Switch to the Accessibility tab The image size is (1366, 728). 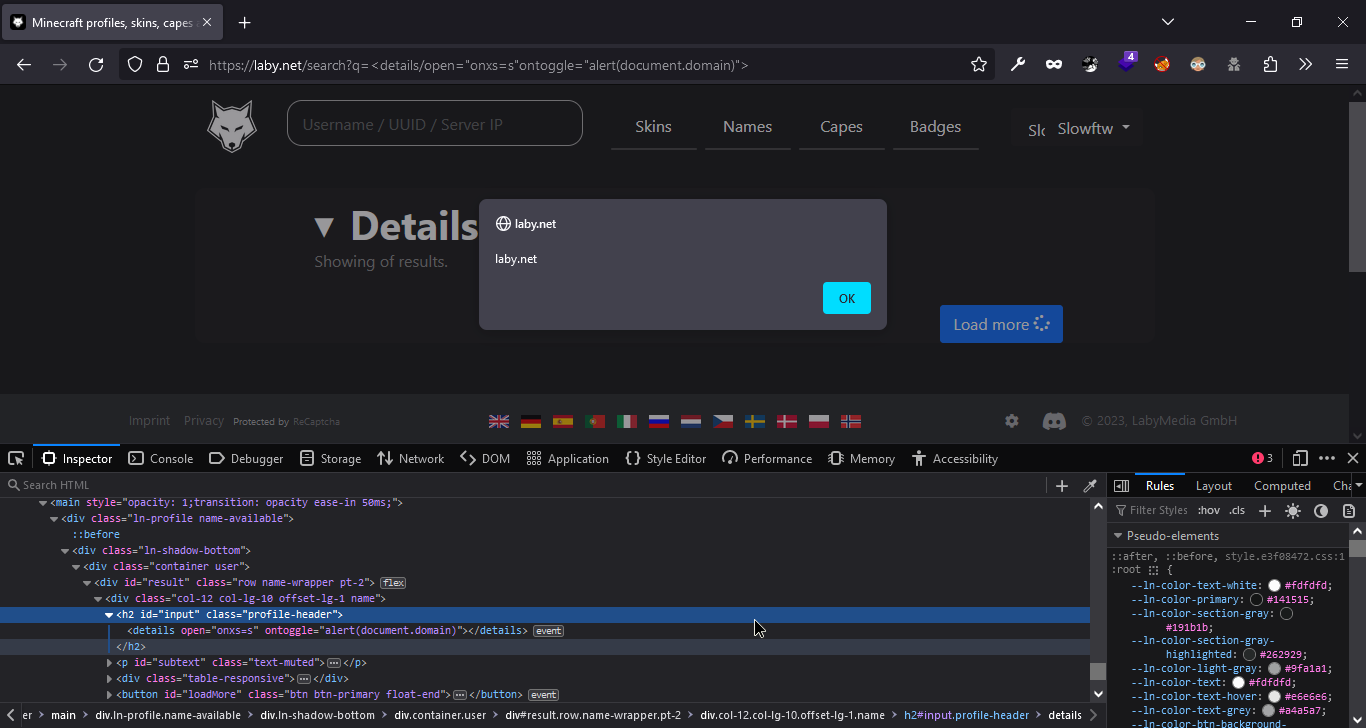point(955,458)
